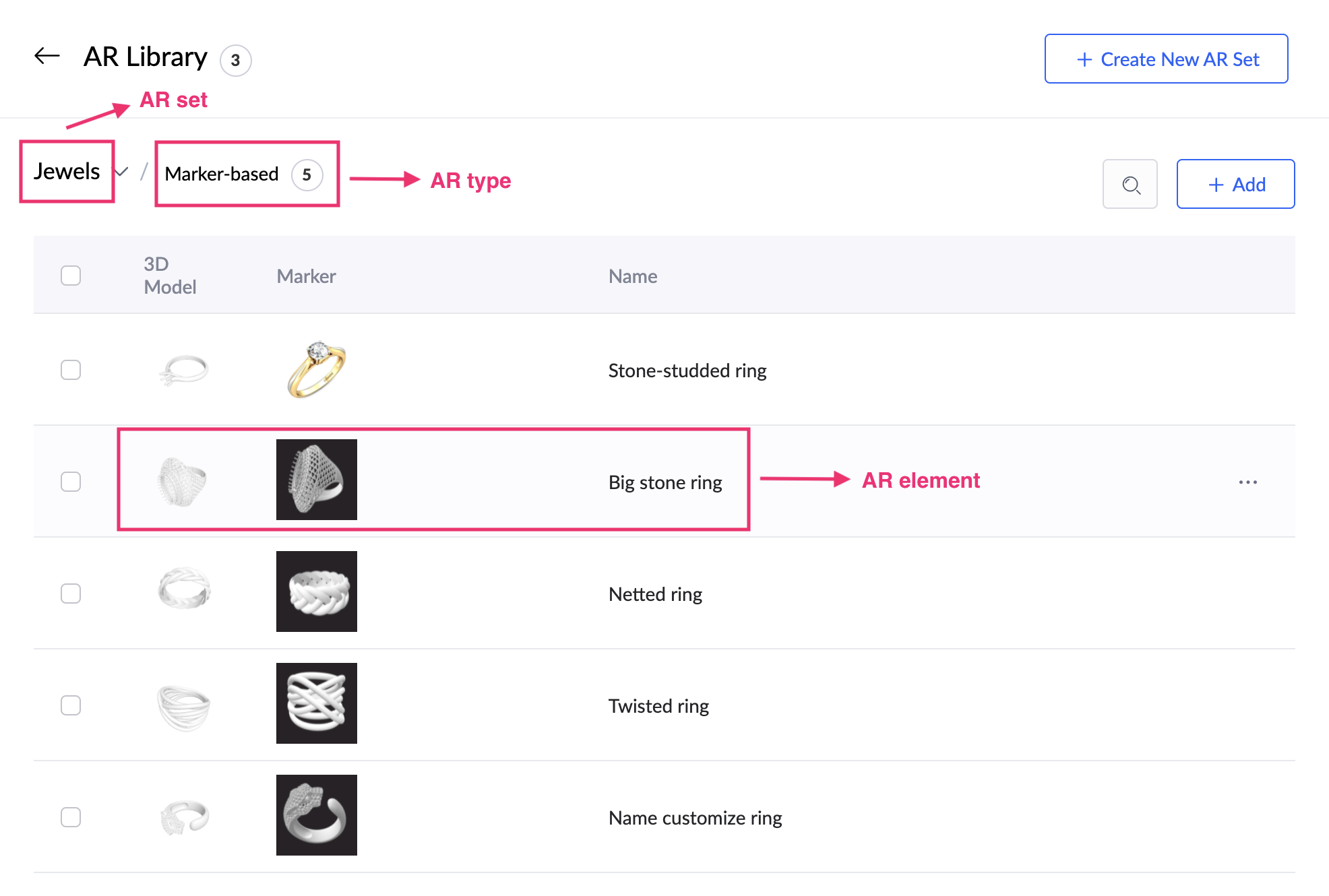View Netted ring 3D model preview
The image size is (1329, 896).
(x=184, y=588)
